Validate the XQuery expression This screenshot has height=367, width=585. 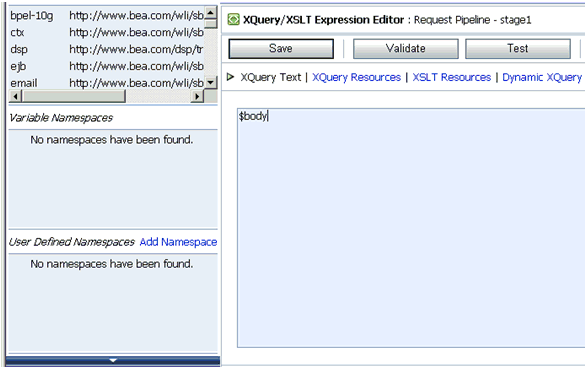(x=406, y=48)
